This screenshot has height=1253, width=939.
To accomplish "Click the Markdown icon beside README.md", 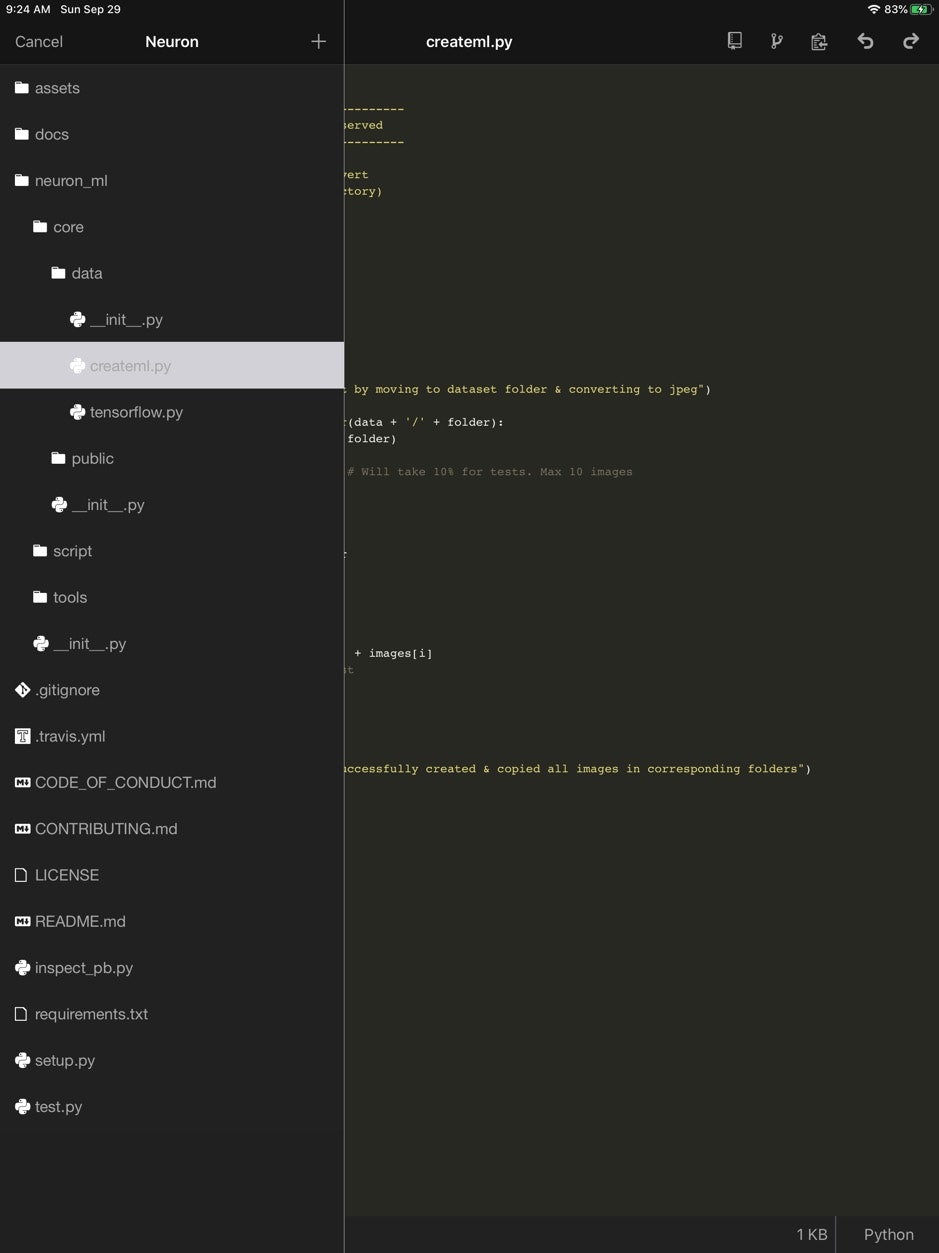I will pos(22,921).
